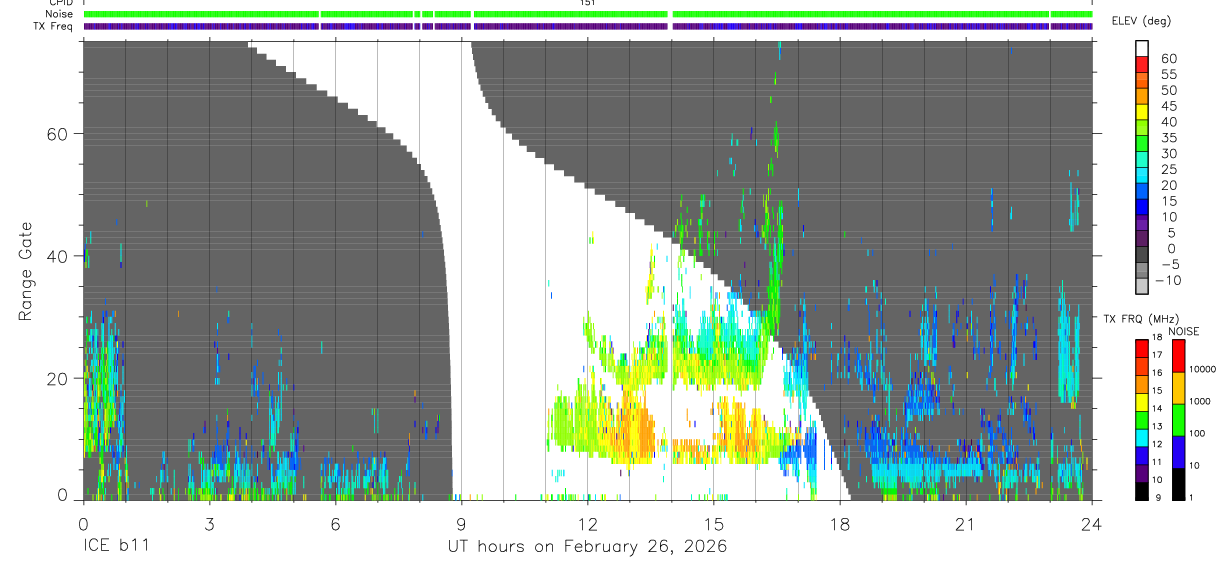The image size is (1228, 567).
Task: Click the green segment of the NOISE color bar
Action: tap(1178, 420)
